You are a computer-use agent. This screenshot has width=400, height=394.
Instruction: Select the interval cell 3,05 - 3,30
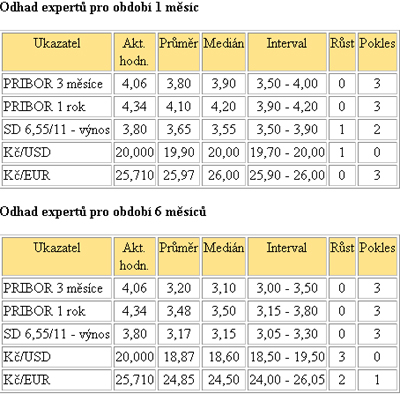point(287,334)
